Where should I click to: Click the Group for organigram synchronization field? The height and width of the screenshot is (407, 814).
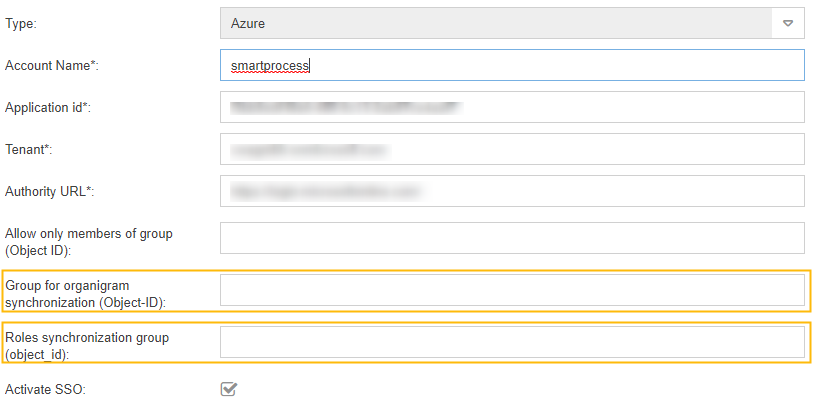[x=512, y=290]
